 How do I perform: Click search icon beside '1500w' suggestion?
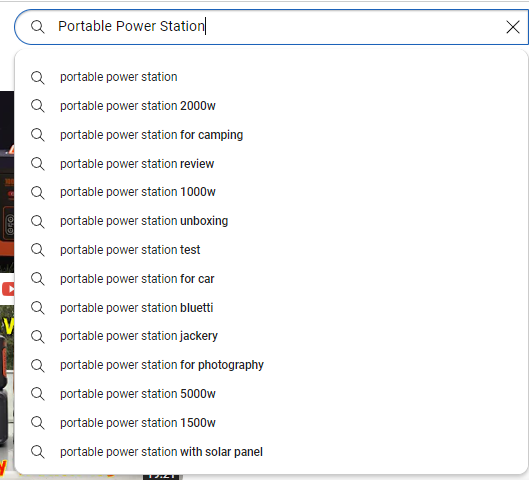pos(37,423)
